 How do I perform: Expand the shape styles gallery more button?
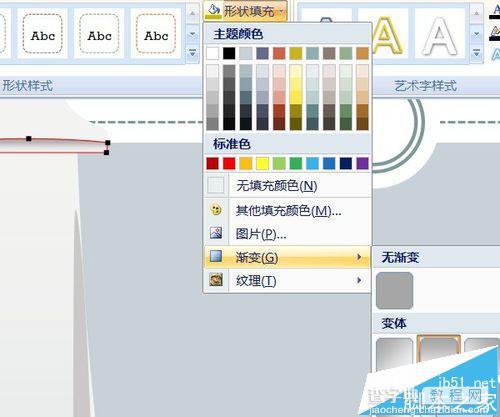coord(192,53)
